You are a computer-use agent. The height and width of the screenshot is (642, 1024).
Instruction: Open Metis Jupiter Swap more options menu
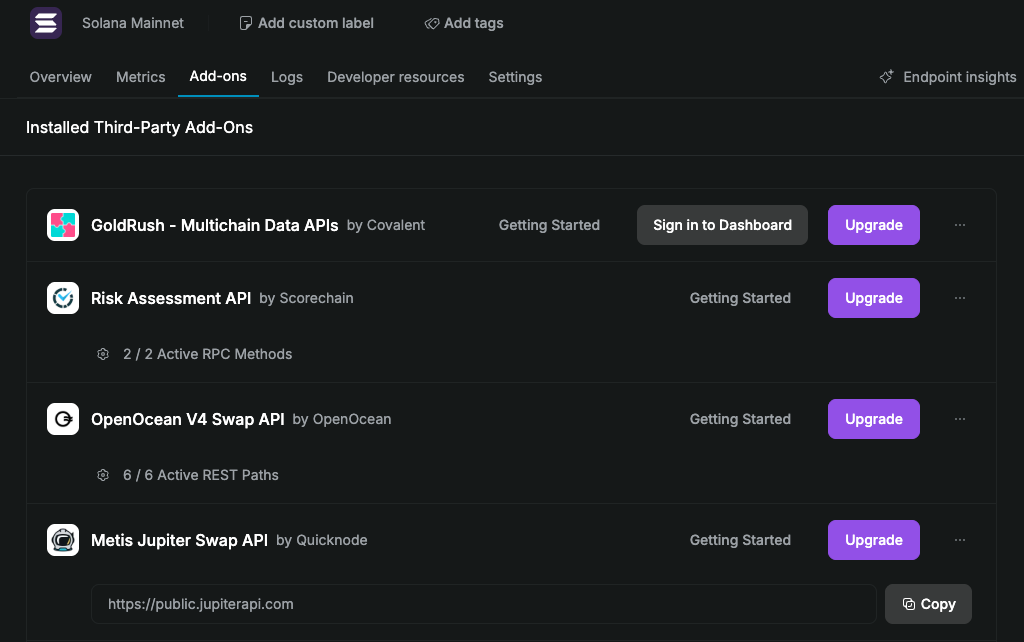pos(959,540)
